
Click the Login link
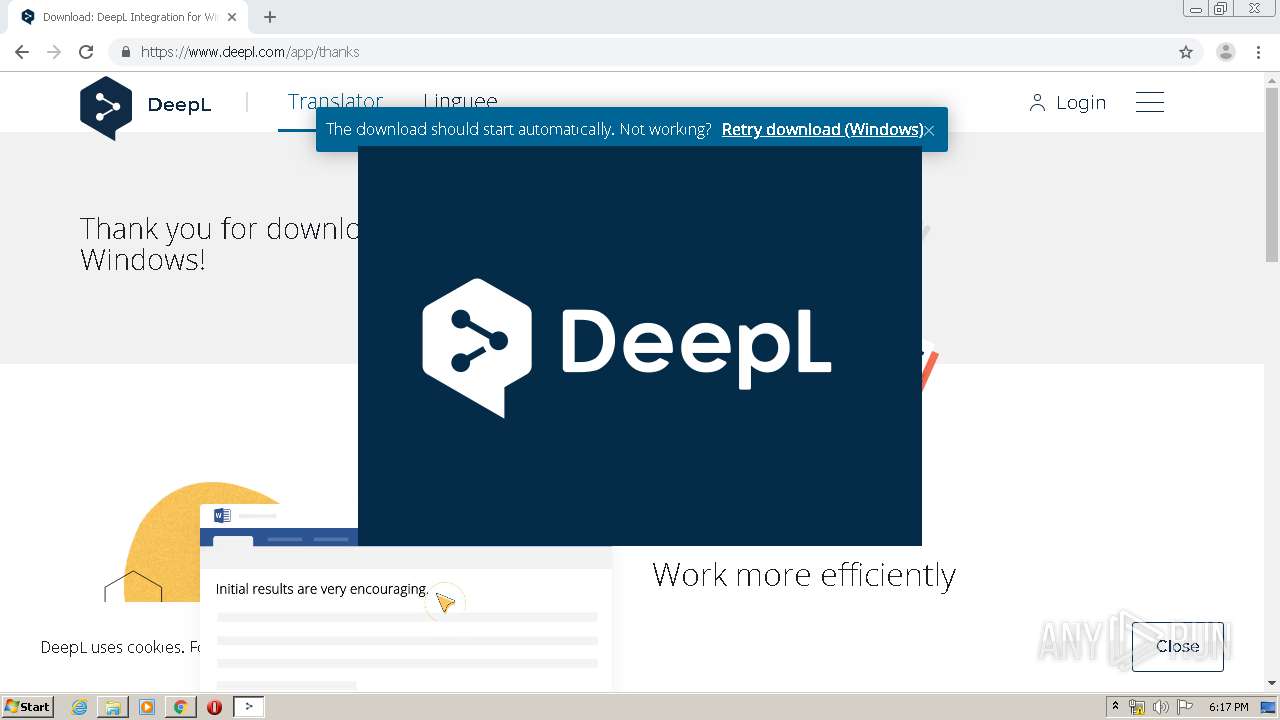click(1081, 103)
